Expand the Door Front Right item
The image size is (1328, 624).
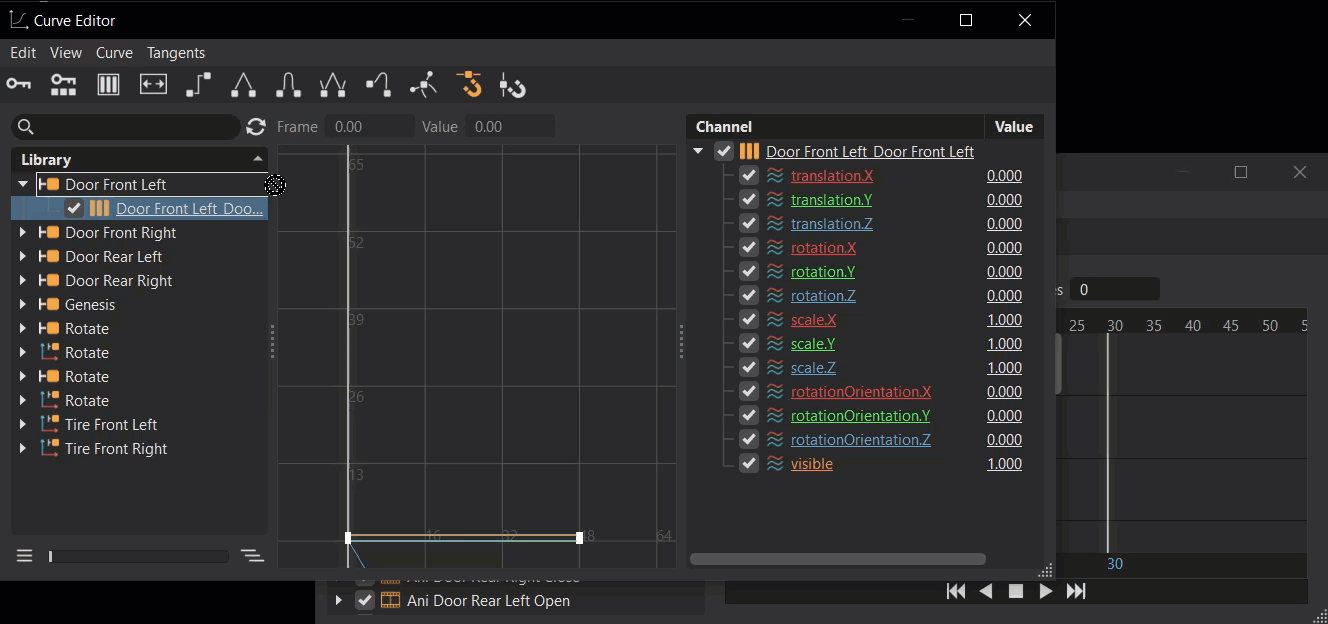[x=22, y=232]
